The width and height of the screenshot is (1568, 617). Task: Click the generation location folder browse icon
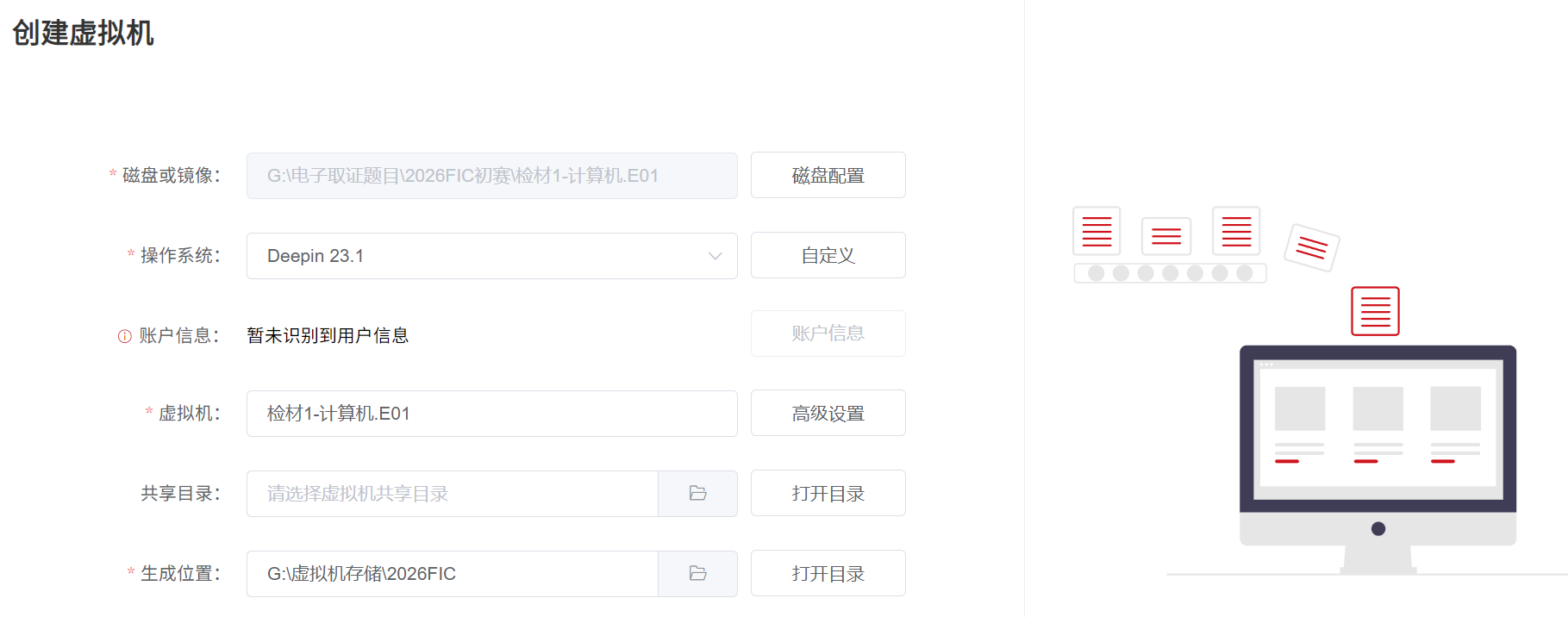(697, 574)
